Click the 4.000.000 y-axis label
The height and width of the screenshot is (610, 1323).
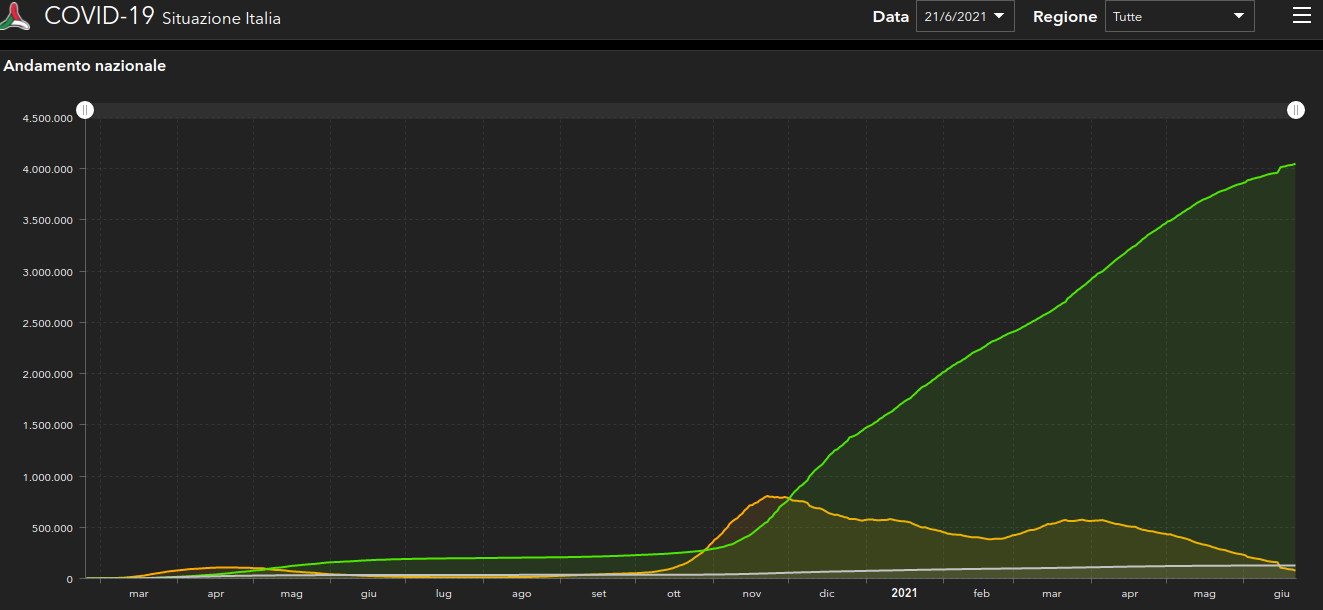[49, 169]
